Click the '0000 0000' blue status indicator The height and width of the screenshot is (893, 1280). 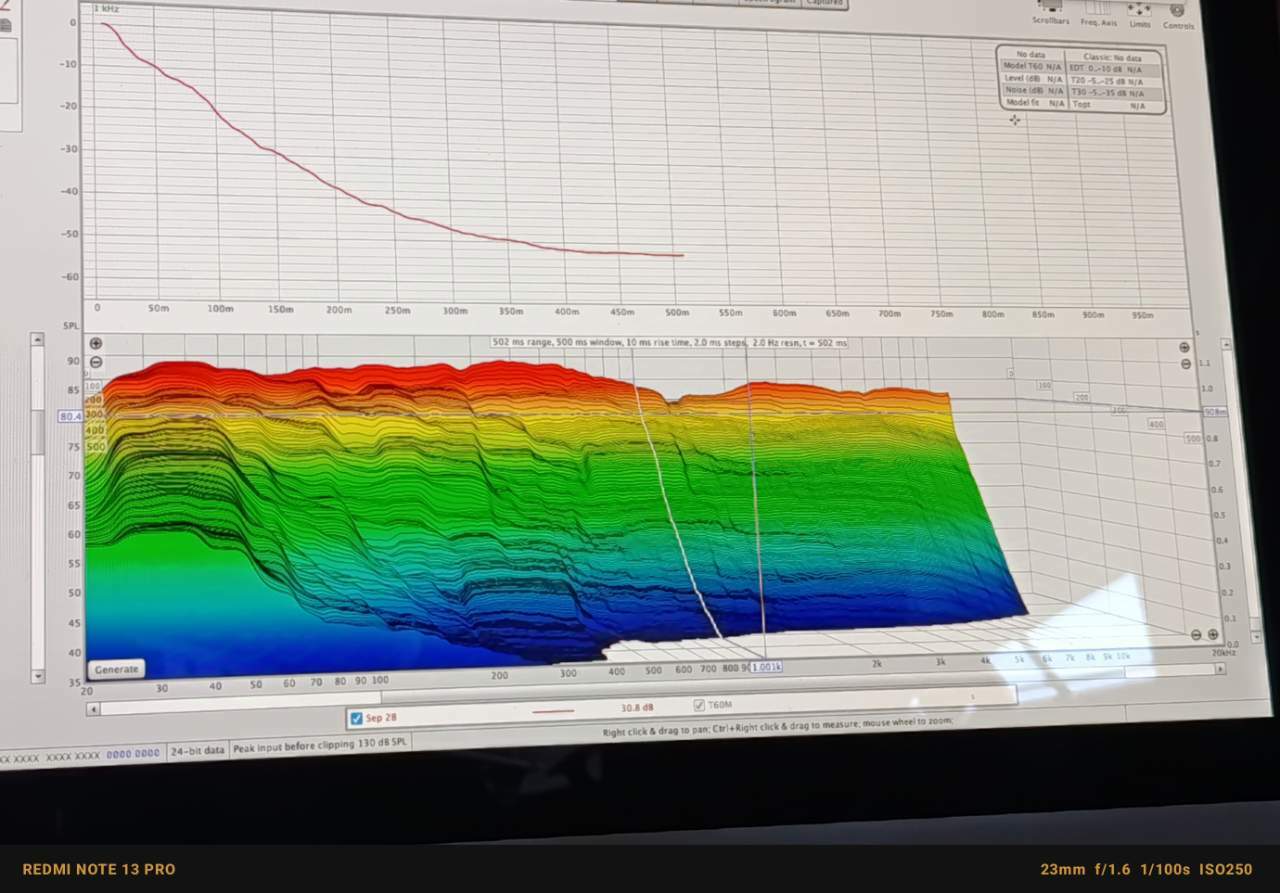pyautogui.click(x=133, y=754)
